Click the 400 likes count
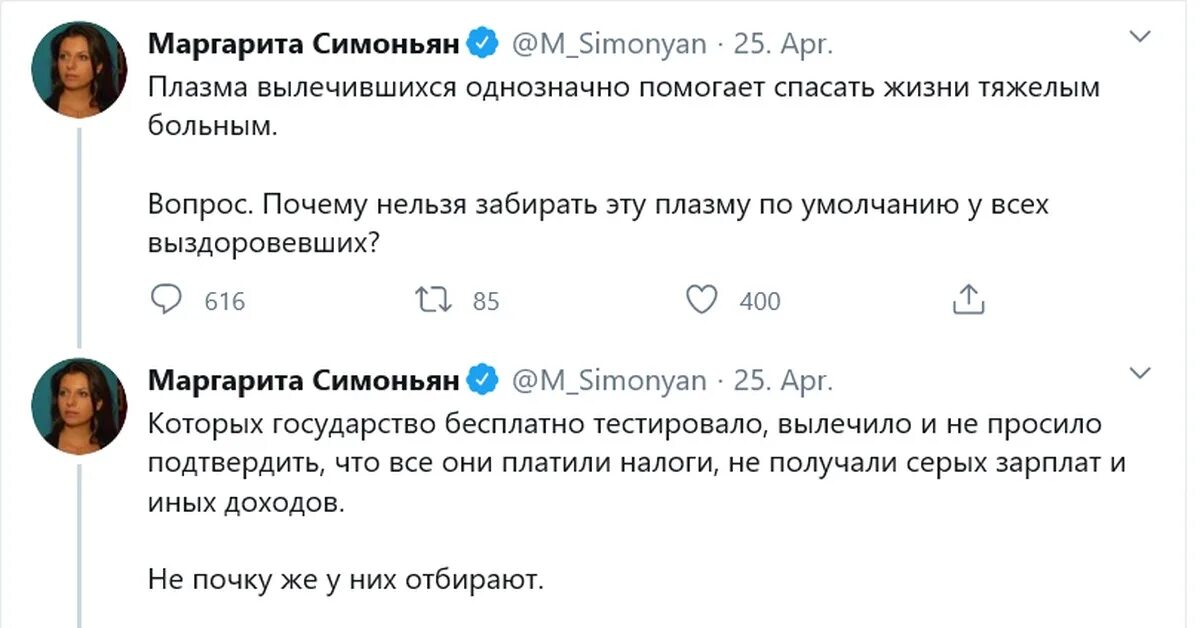Viewport: 1200px width, 628px height. click(x=760, y=301)
